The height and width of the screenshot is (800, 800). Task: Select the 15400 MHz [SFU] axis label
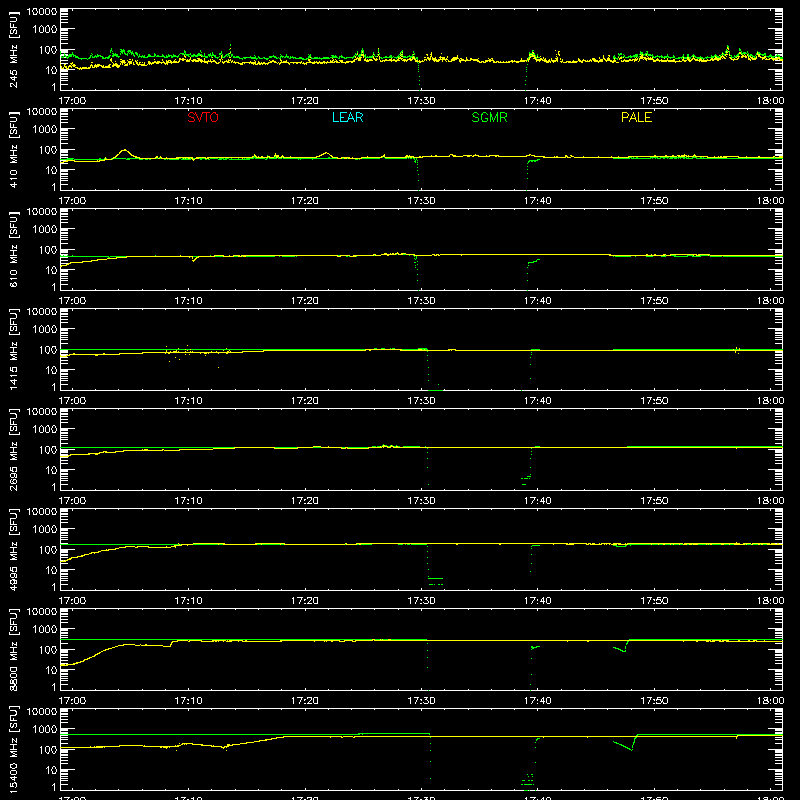tap(13, 749)
